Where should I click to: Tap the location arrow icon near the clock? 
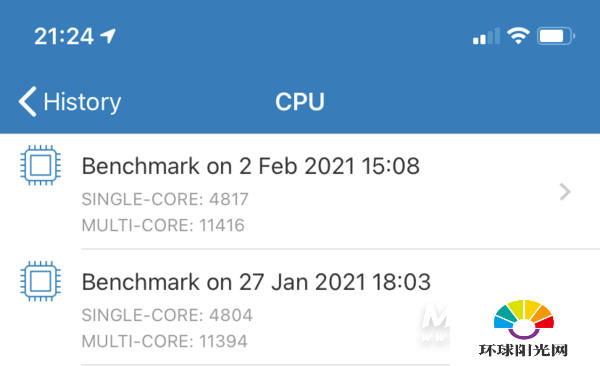click(108, 36)
